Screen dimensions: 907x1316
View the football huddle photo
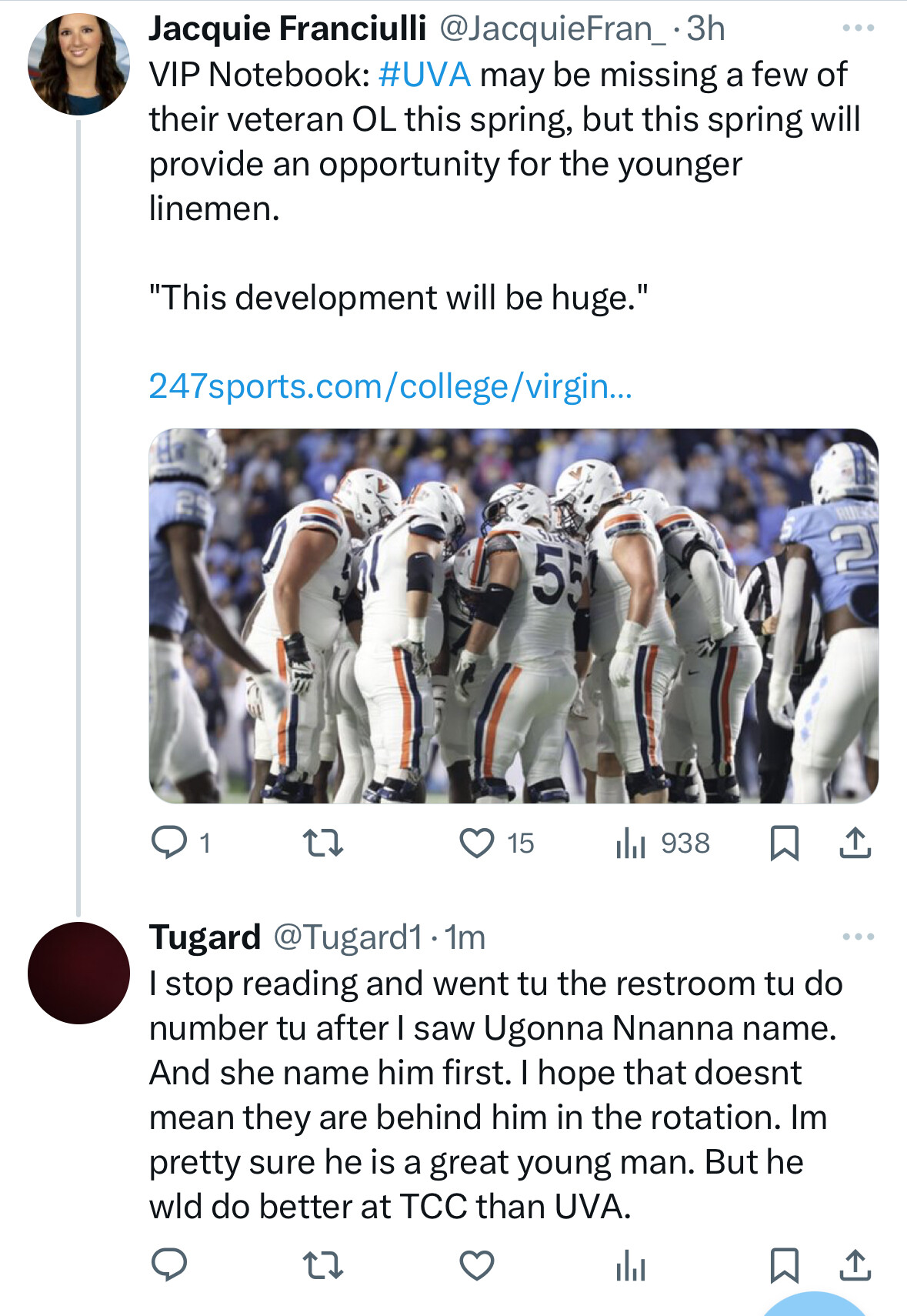point(513,616)
